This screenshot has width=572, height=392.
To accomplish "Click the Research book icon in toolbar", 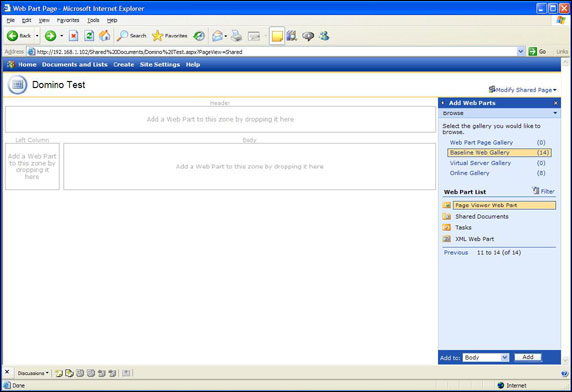I will pos(292,36).
